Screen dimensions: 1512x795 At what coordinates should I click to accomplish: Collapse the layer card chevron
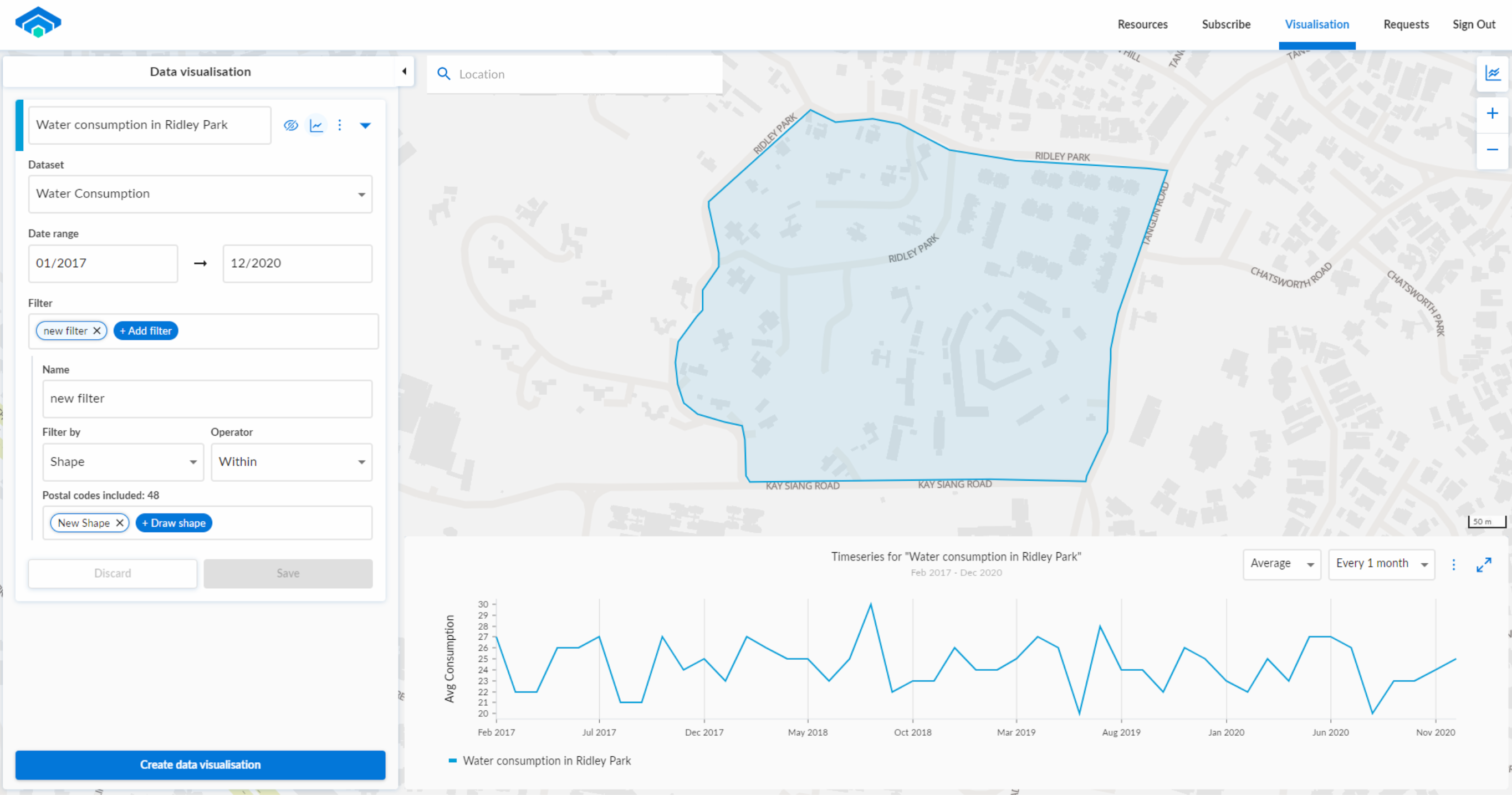365,125
